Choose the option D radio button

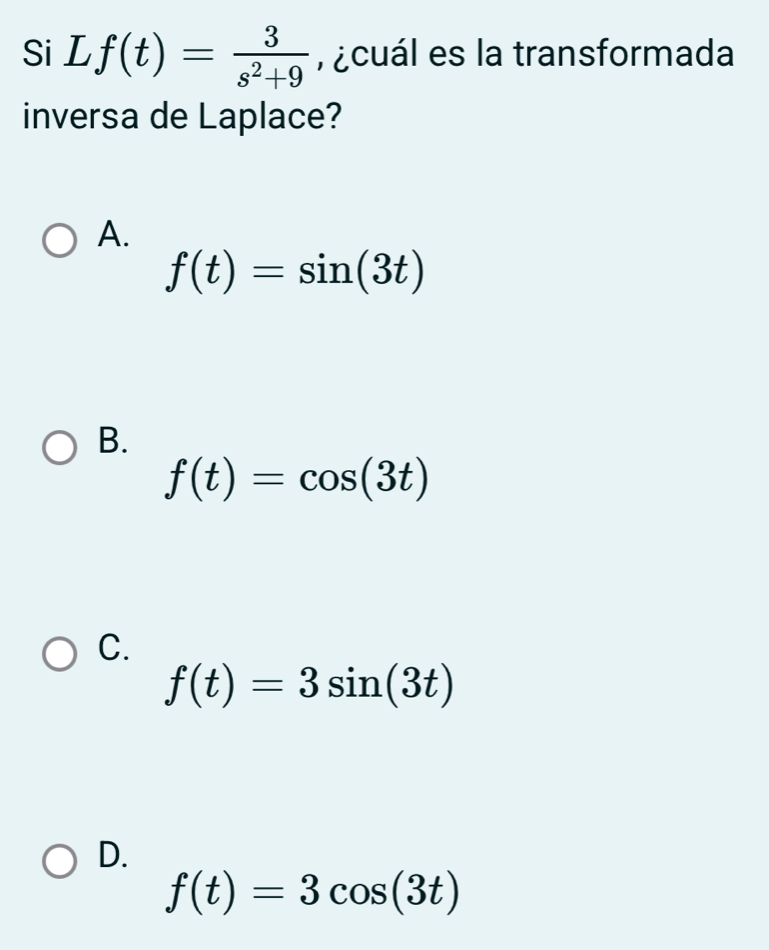click(61, 860)
